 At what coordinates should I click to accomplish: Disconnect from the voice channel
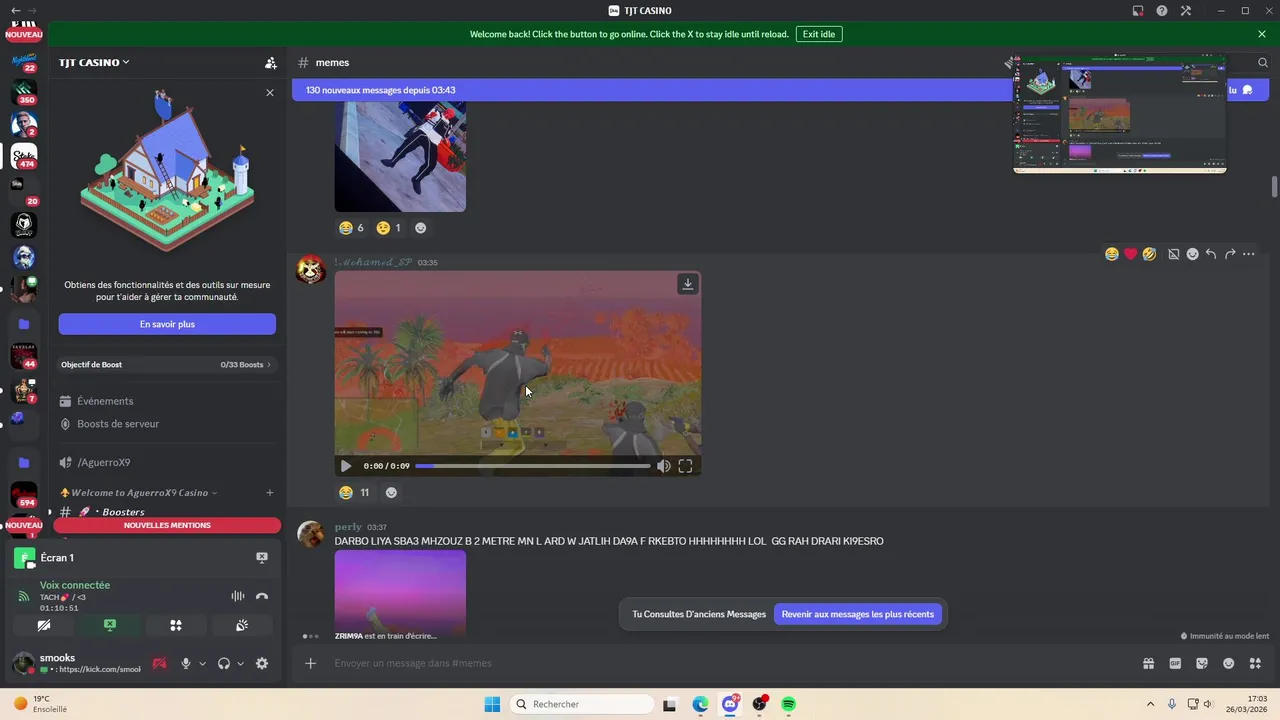click(x=262, y=596)
